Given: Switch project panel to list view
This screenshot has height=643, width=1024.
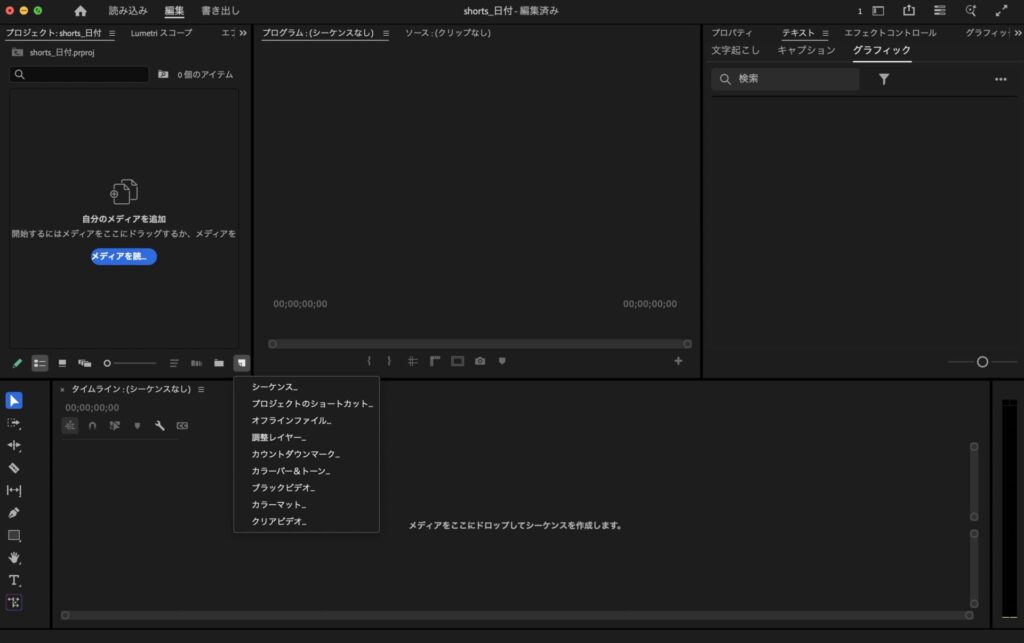Looking at the screenshot, I should 40,363.
